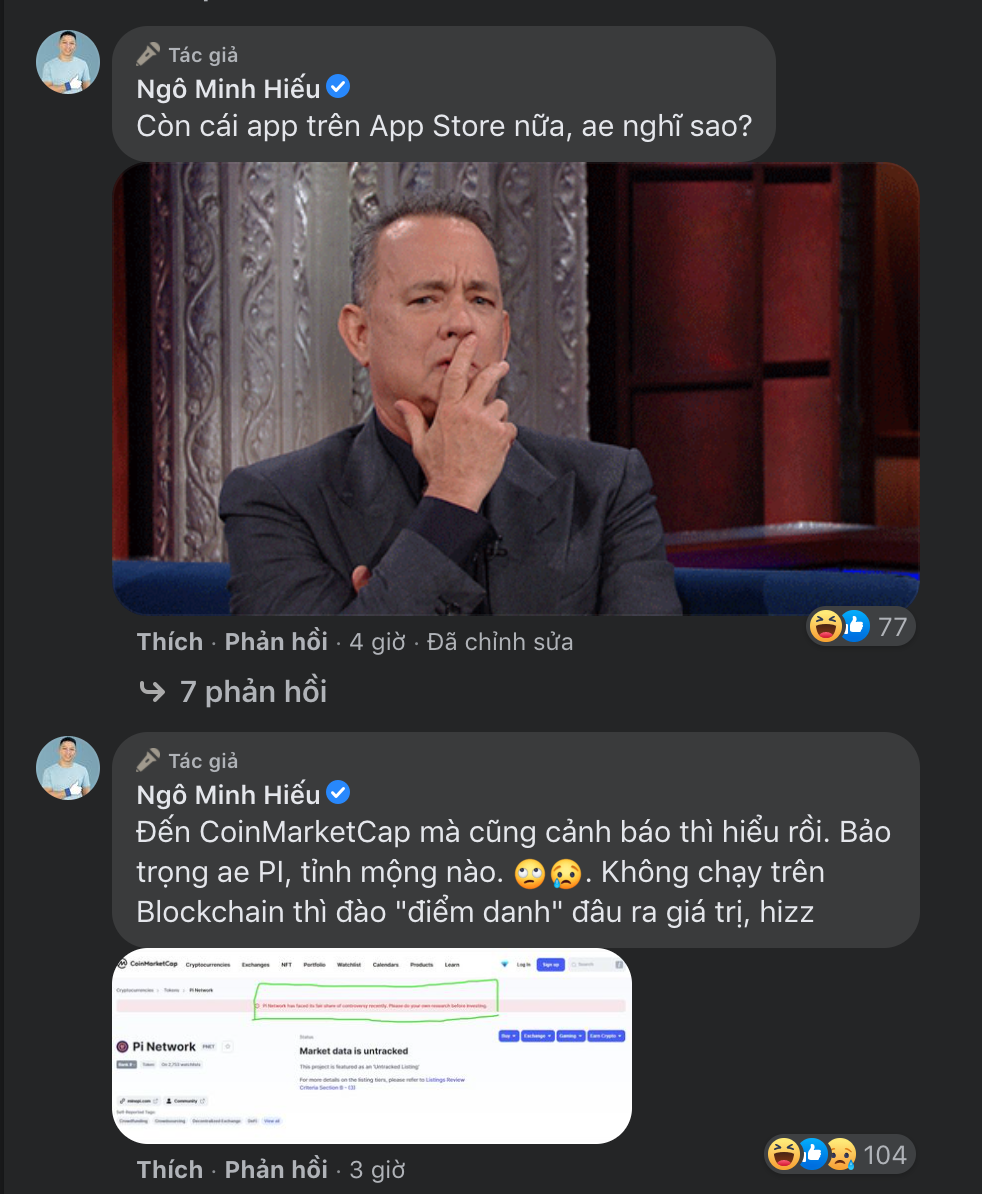Click the laughing reaction icon beside 104

tap(783, 1154)
